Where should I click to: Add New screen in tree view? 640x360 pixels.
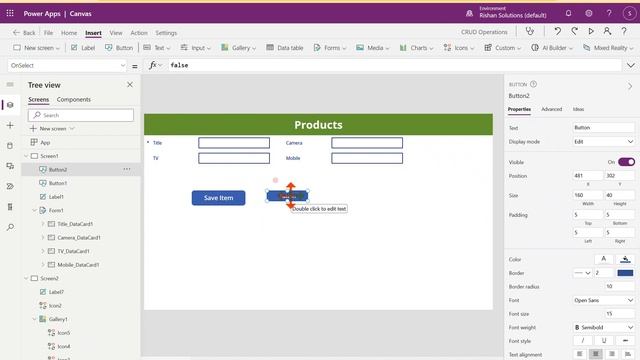tap(52, 129)
